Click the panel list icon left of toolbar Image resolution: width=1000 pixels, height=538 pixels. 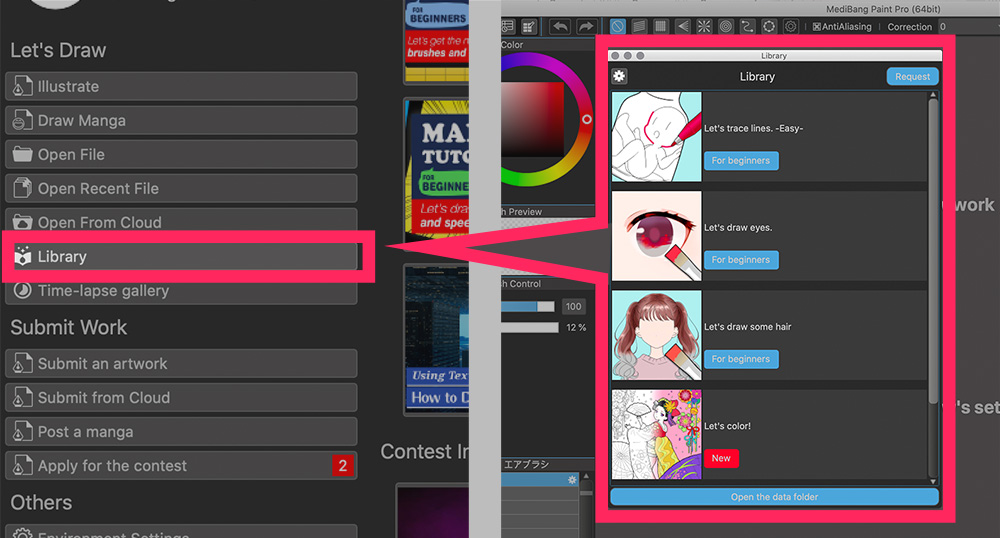pyautogui.click(x=508, y=26)
